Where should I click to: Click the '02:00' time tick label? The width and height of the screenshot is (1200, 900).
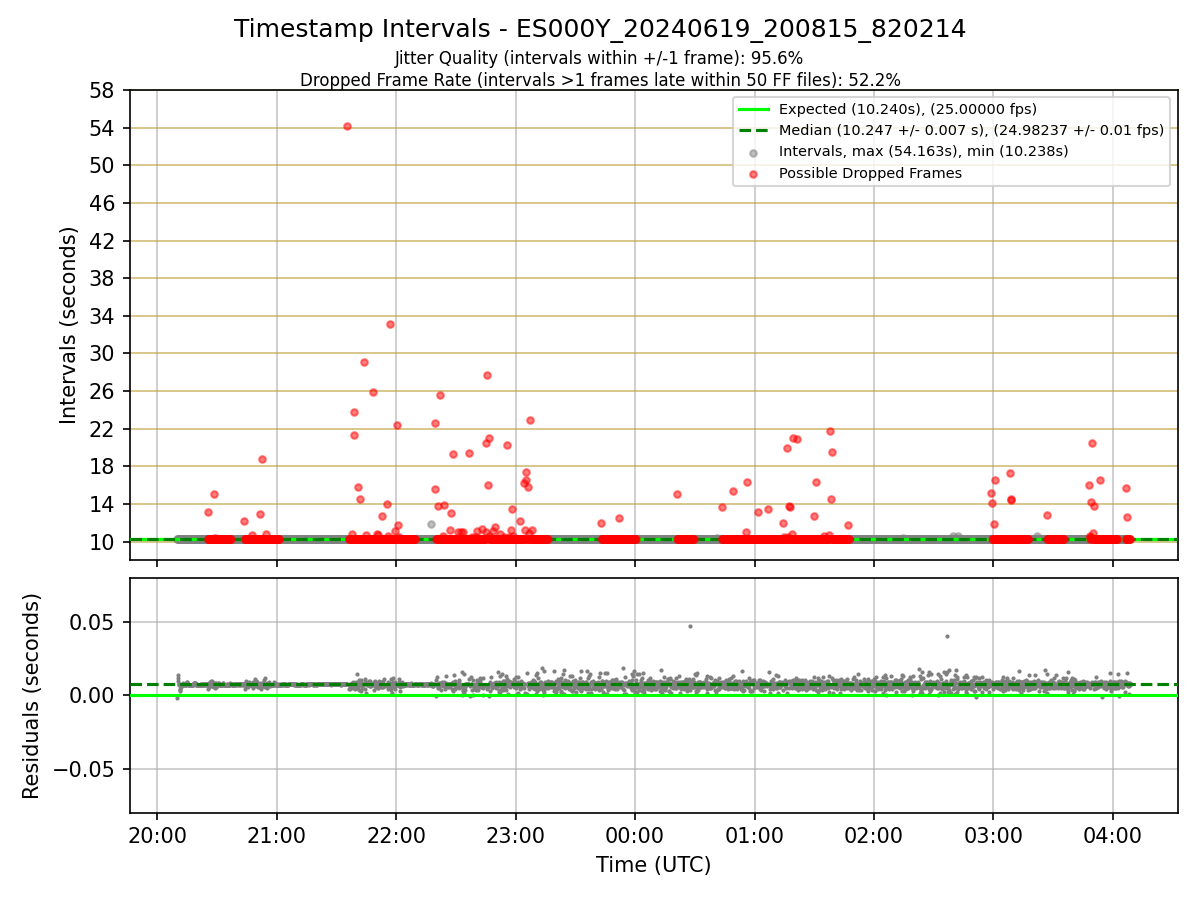874,834
